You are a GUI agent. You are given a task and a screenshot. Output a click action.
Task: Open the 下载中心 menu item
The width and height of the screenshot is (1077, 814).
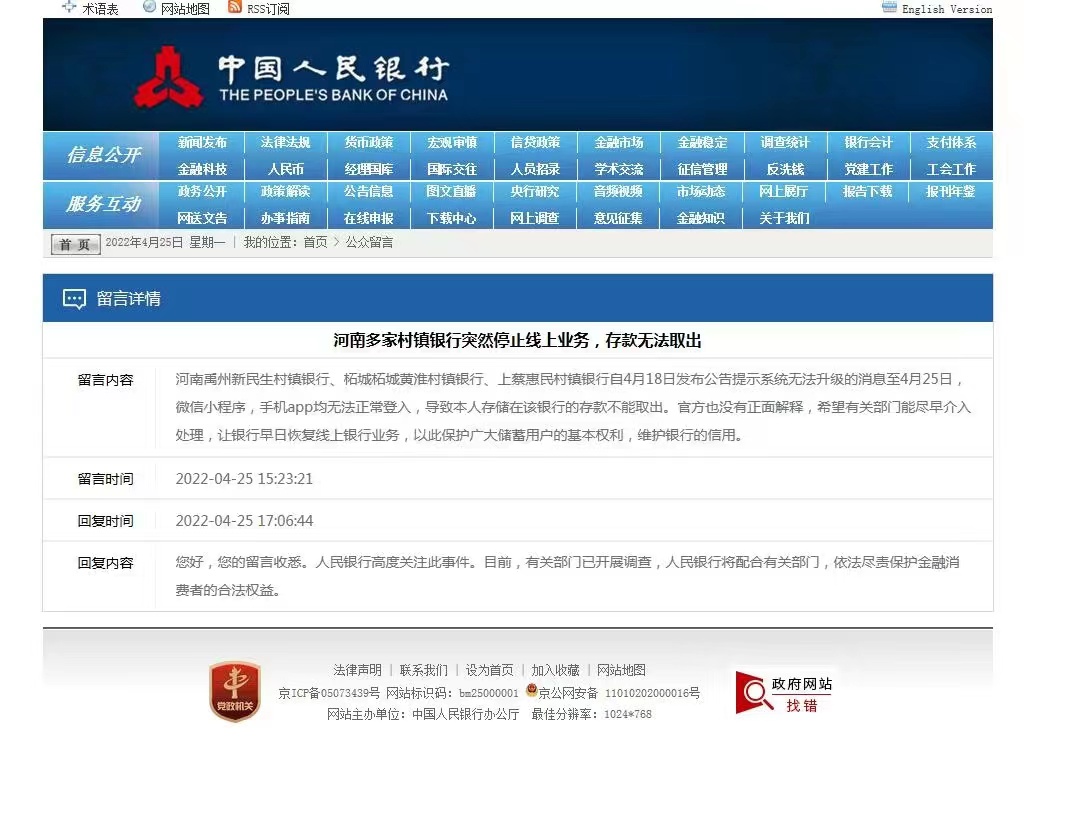(452, 218)
